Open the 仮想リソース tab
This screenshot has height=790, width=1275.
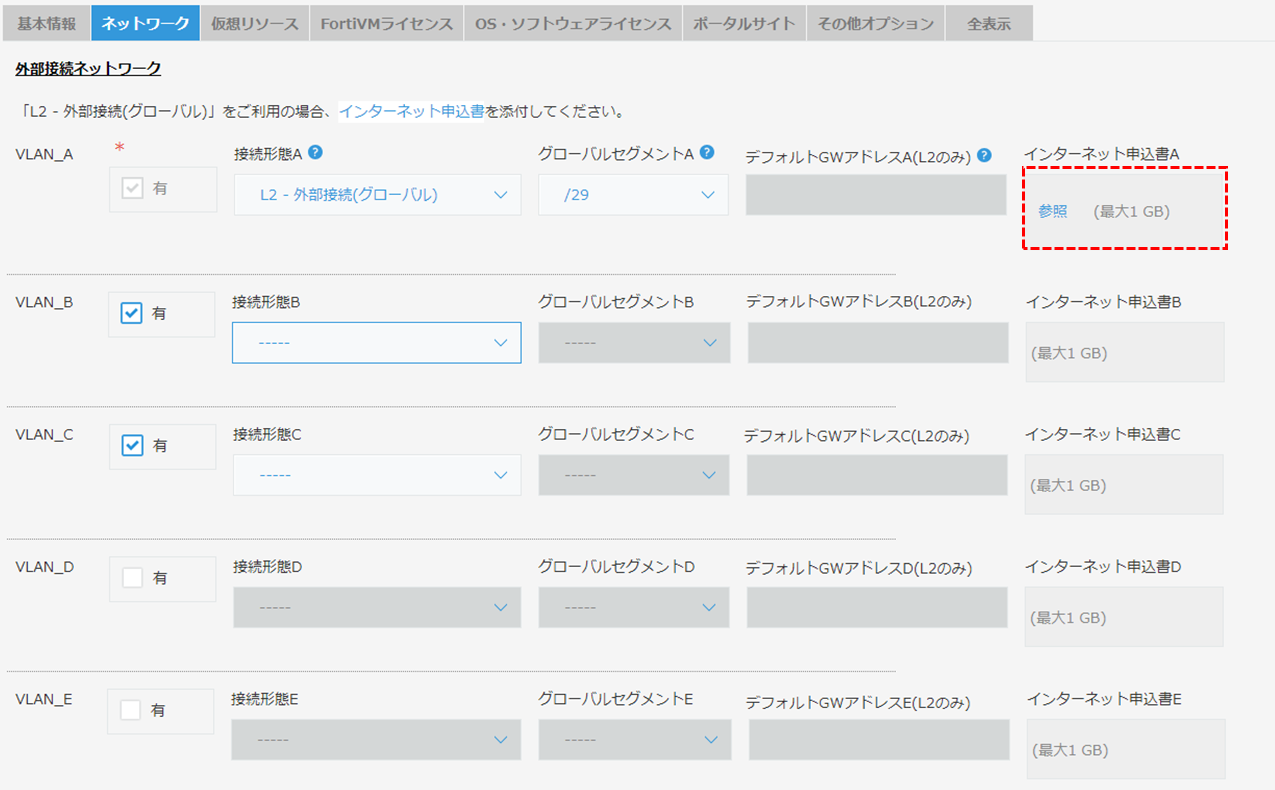(x=255, y=23)
